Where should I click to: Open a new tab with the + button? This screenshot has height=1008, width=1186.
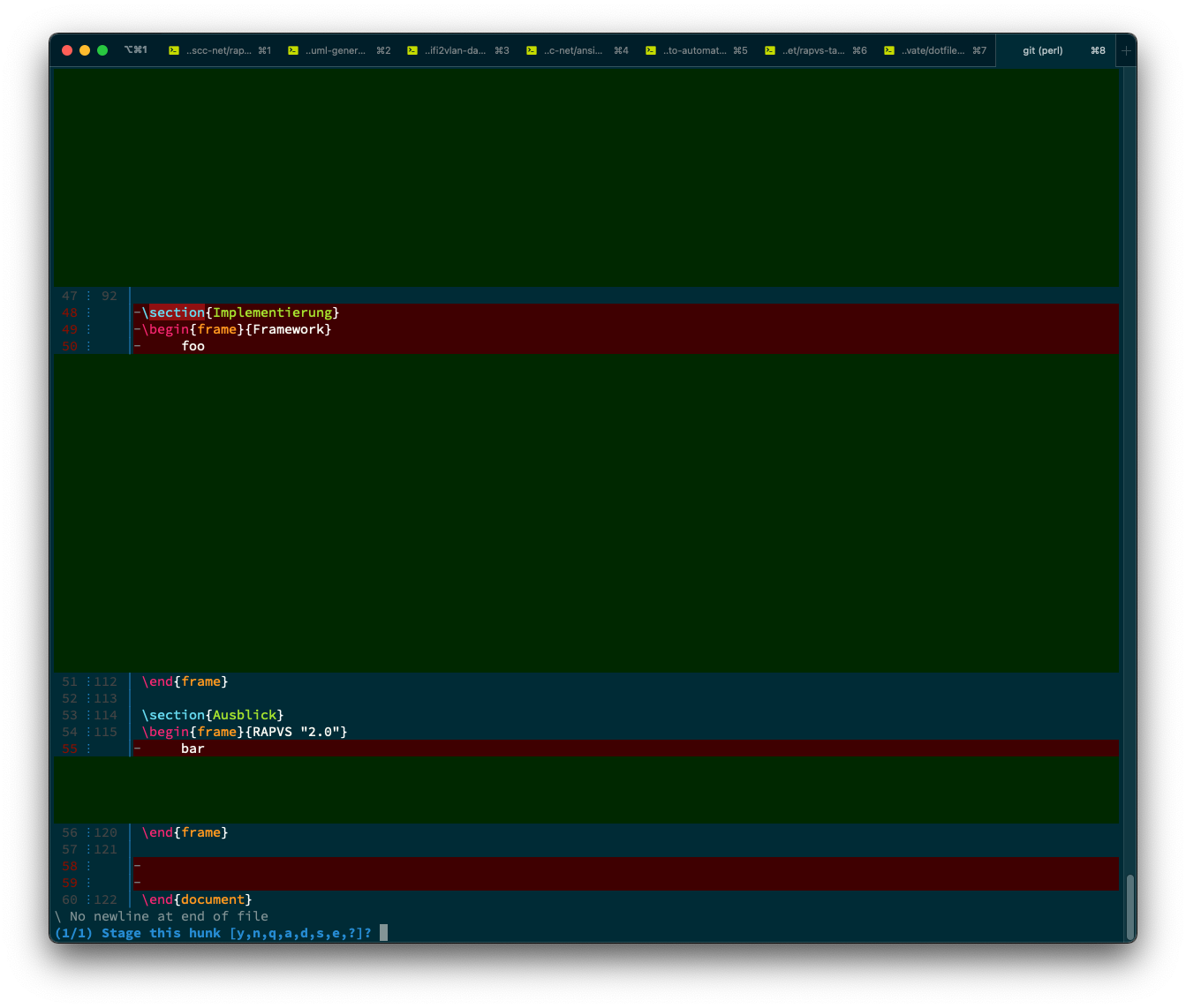pos(1126,50)
